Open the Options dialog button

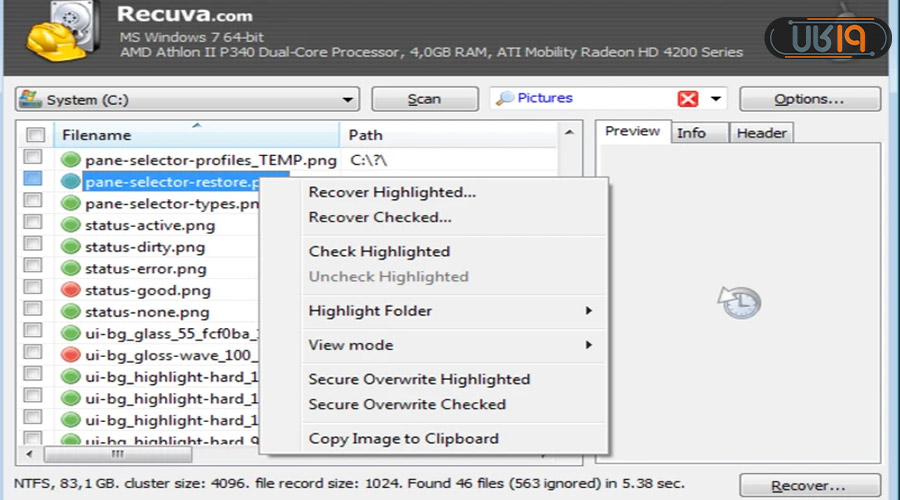pyautogui.click(x=809, y=99)
